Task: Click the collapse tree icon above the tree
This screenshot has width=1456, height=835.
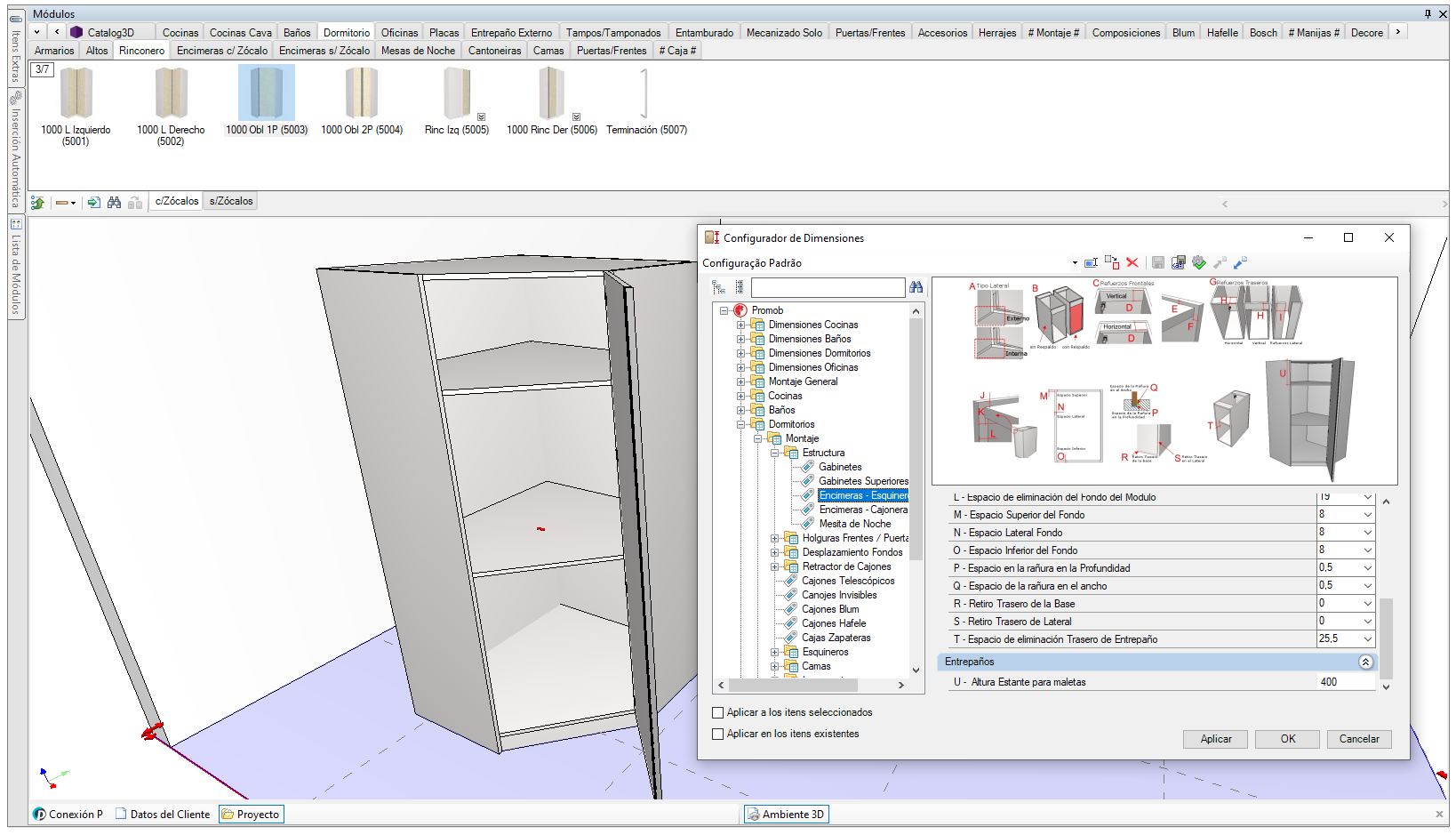Action: pyautogui.click(x=740, y=287)
